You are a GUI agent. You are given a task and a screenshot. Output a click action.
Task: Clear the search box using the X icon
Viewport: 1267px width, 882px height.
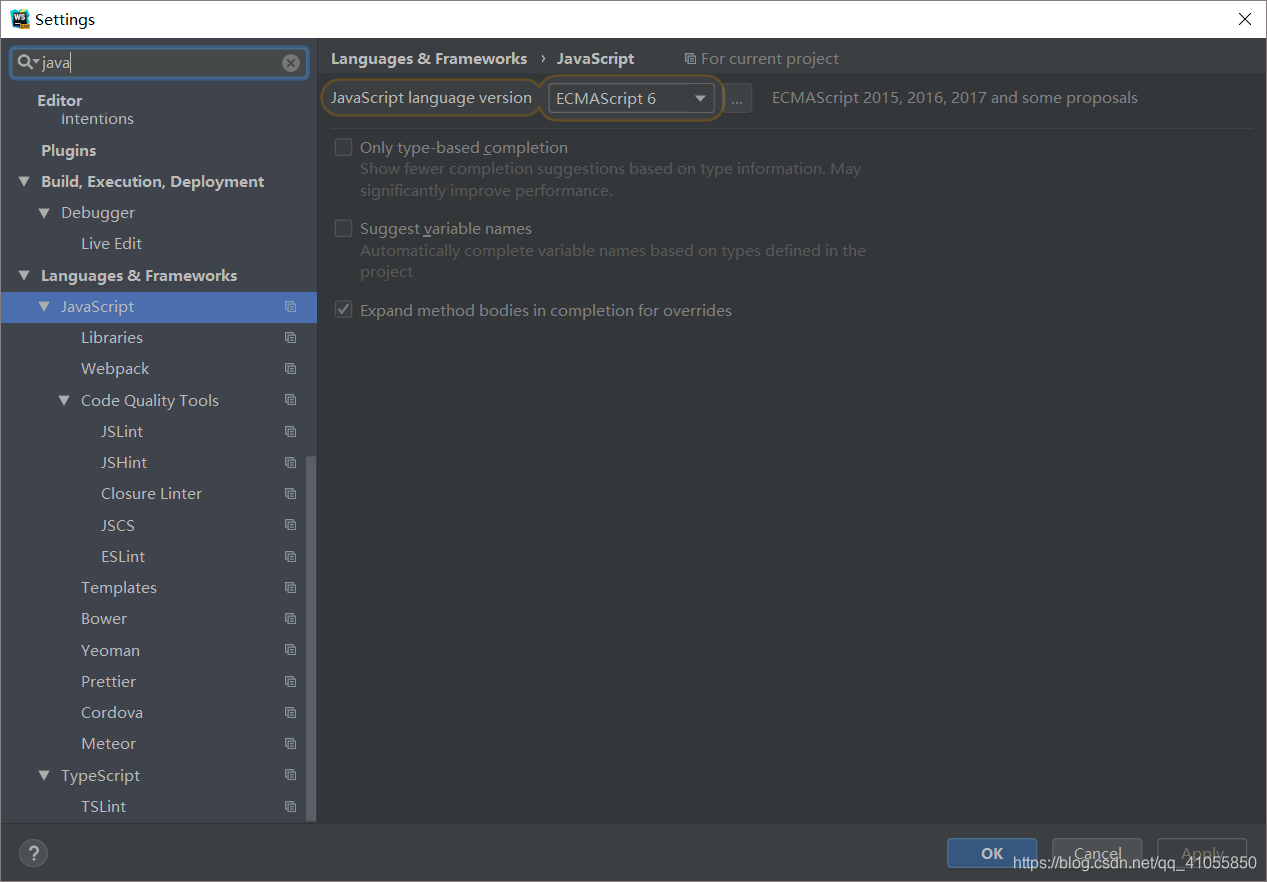click(290, 62)
